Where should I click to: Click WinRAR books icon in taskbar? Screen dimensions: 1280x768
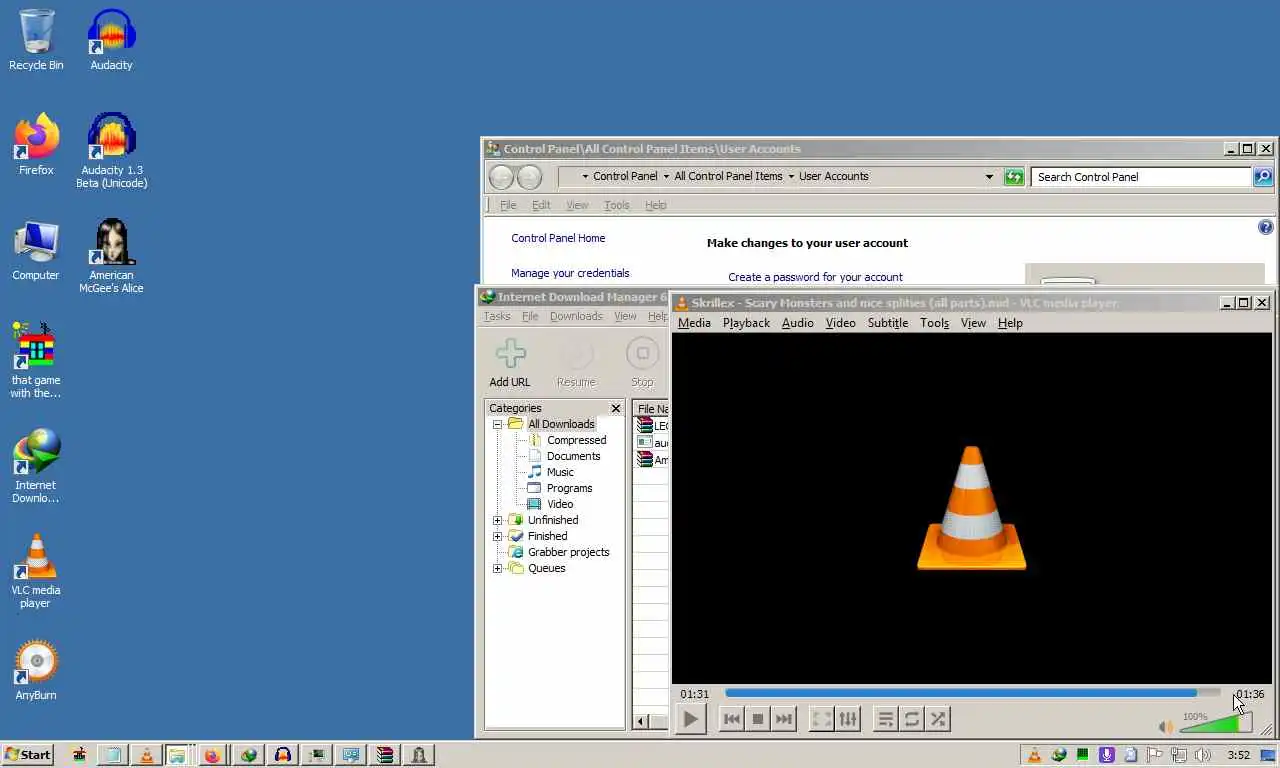pyautogui.click(x=385, y=755)
